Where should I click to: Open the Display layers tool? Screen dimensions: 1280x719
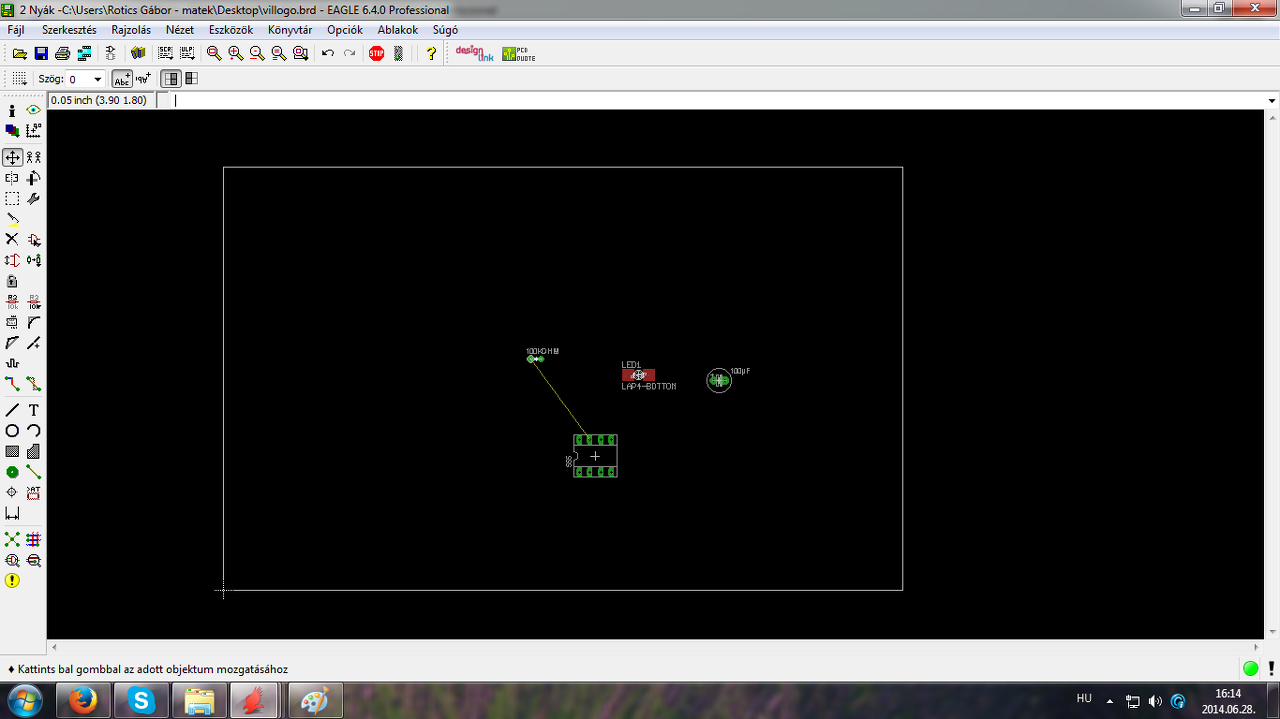click(12, 131)
